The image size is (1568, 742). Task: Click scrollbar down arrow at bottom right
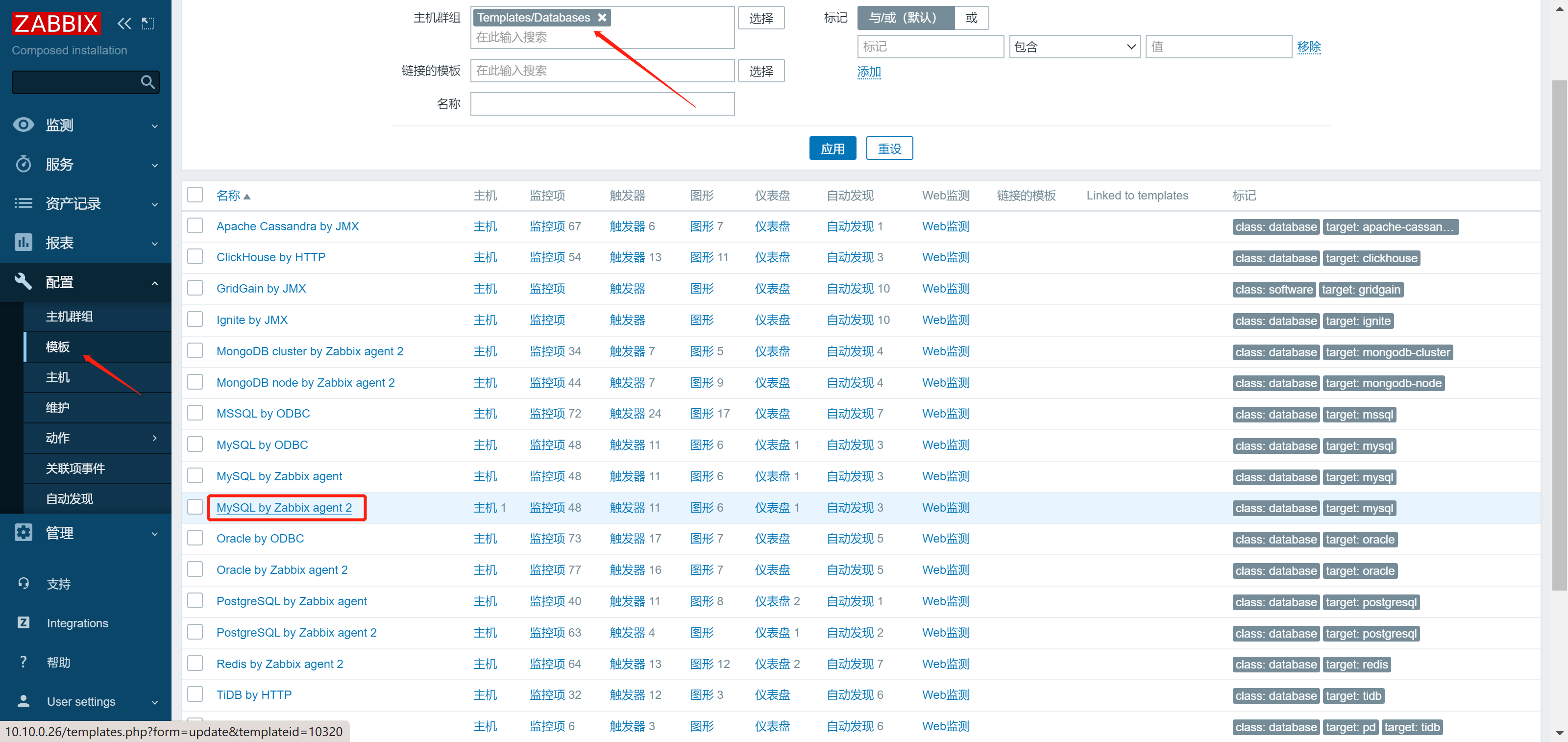click(1560, 734)
